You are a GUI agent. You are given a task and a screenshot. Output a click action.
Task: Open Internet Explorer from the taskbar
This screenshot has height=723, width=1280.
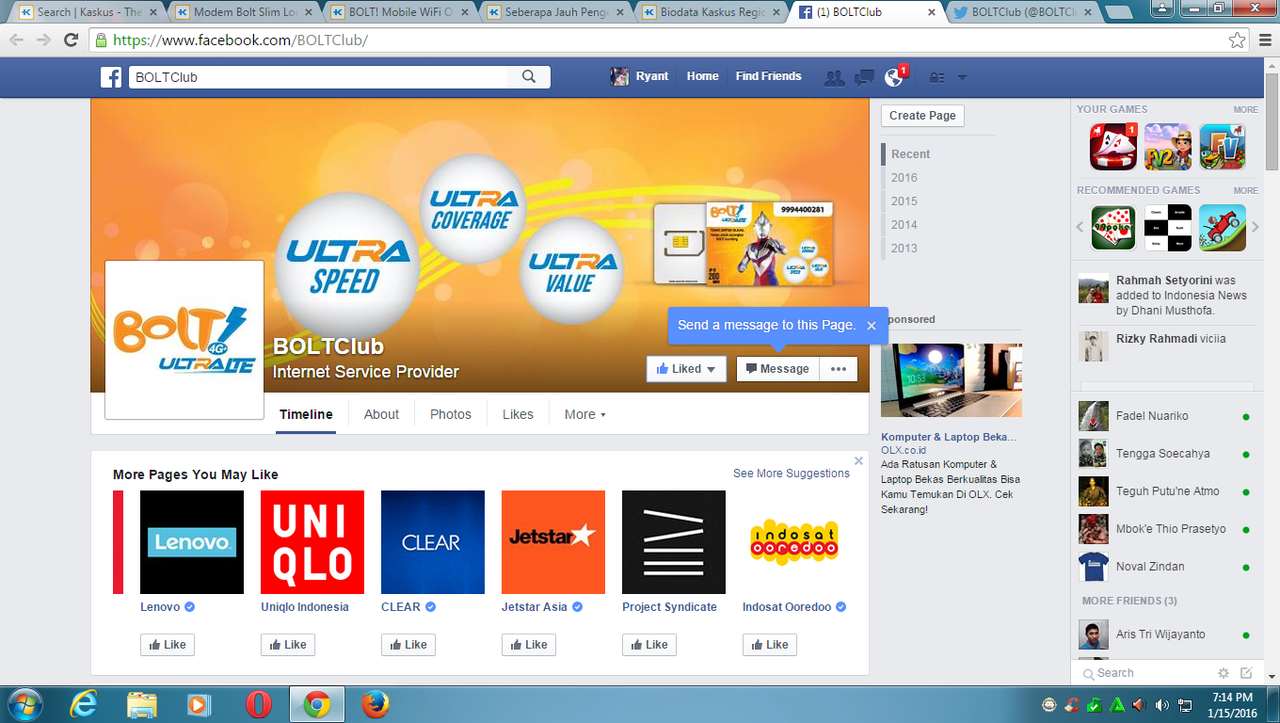(x=83, y=705)
